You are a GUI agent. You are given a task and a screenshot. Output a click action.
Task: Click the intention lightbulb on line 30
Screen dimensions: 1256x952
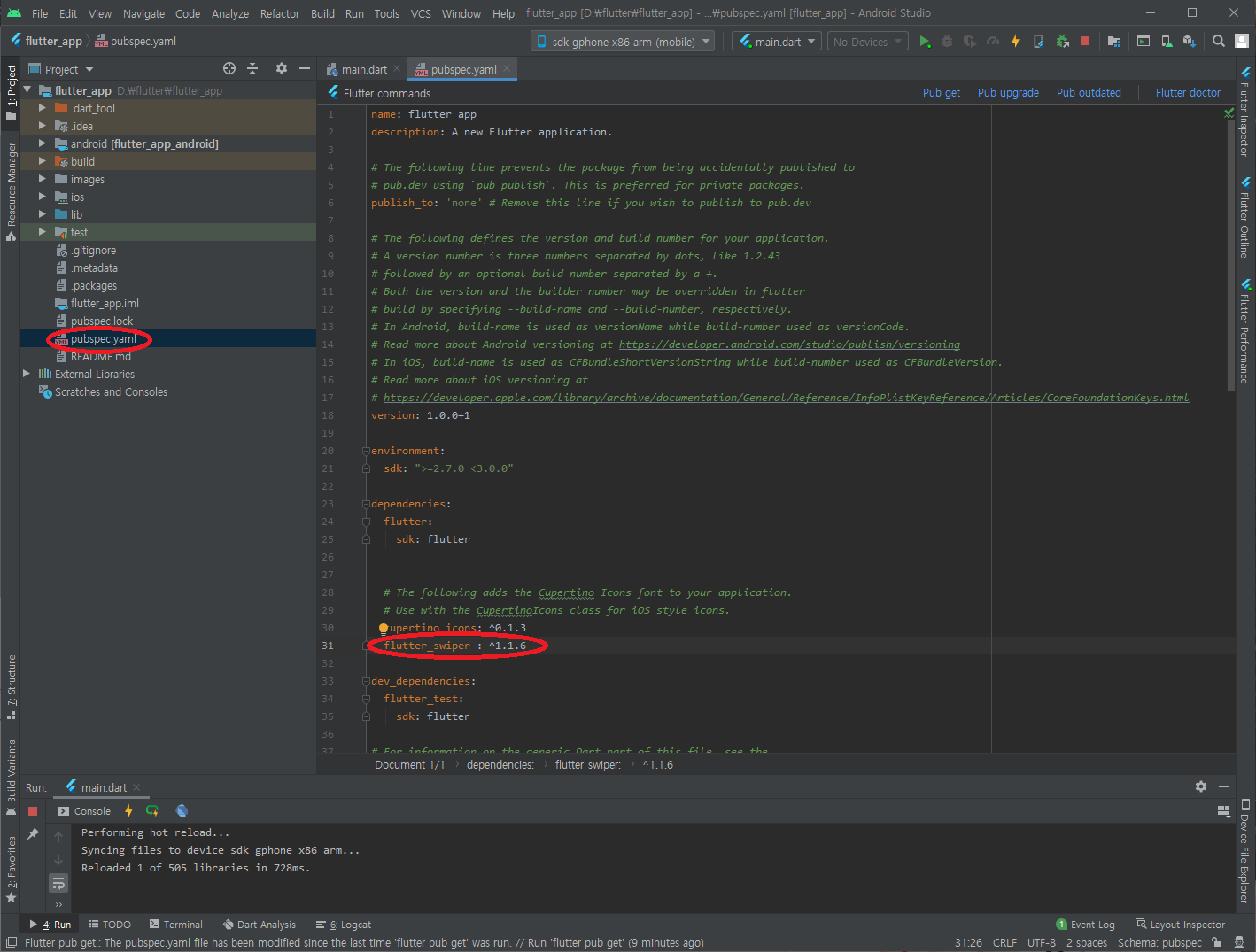point(384,628)
